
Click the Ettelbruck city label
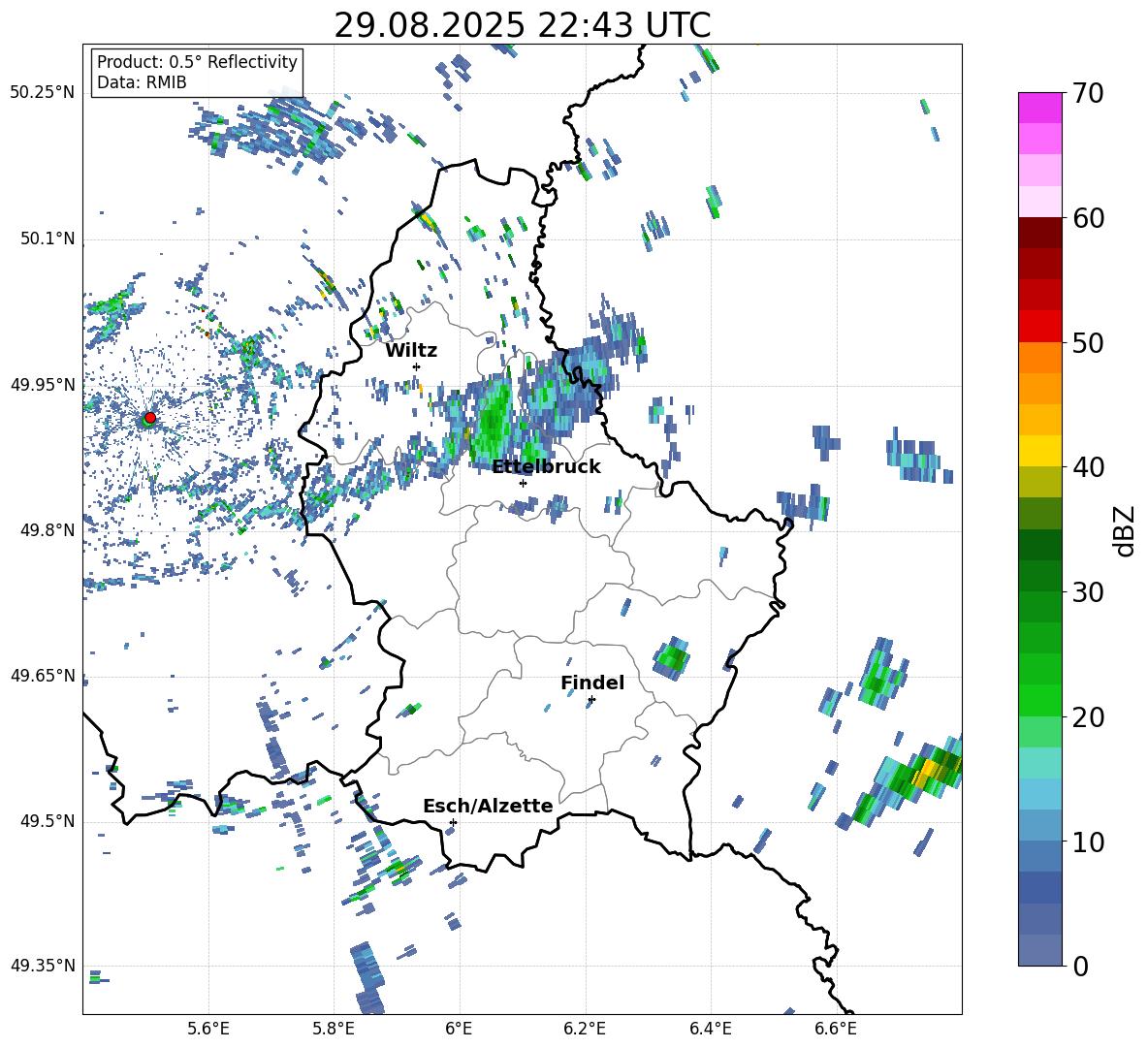[x=546, y=467]
